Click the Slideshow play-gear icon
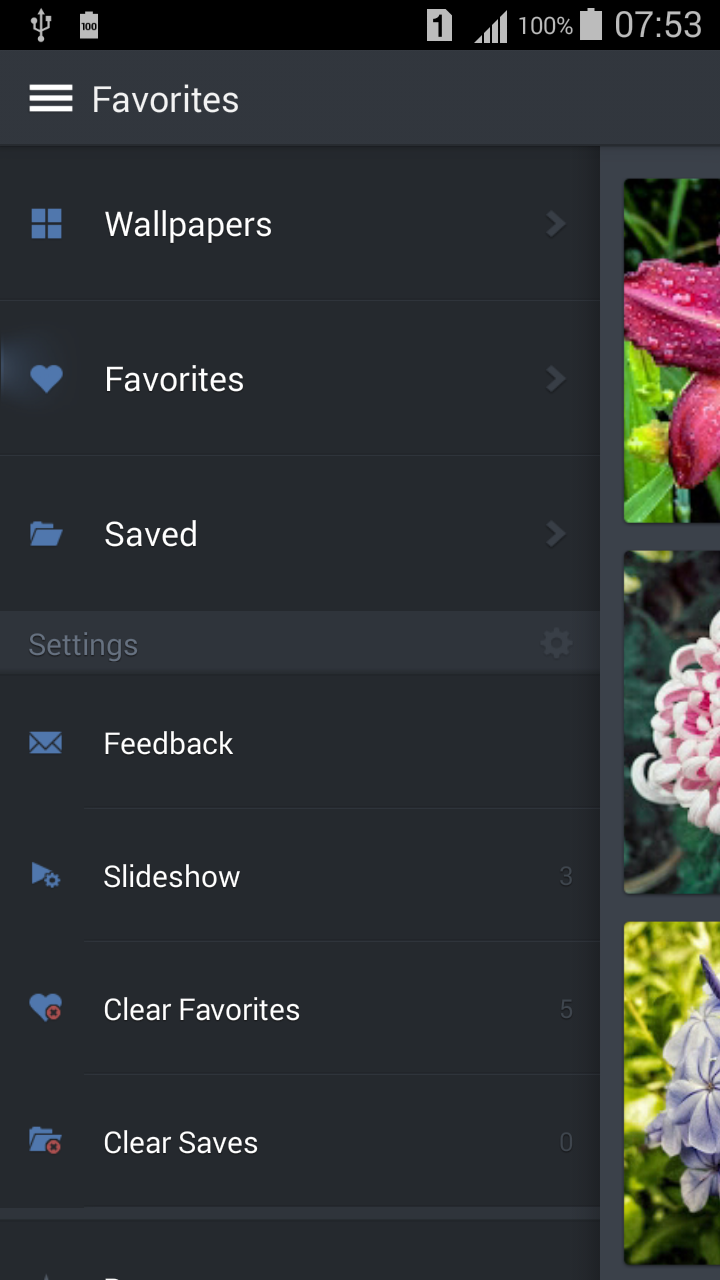The image size is (720, 1280). (46, 877)
